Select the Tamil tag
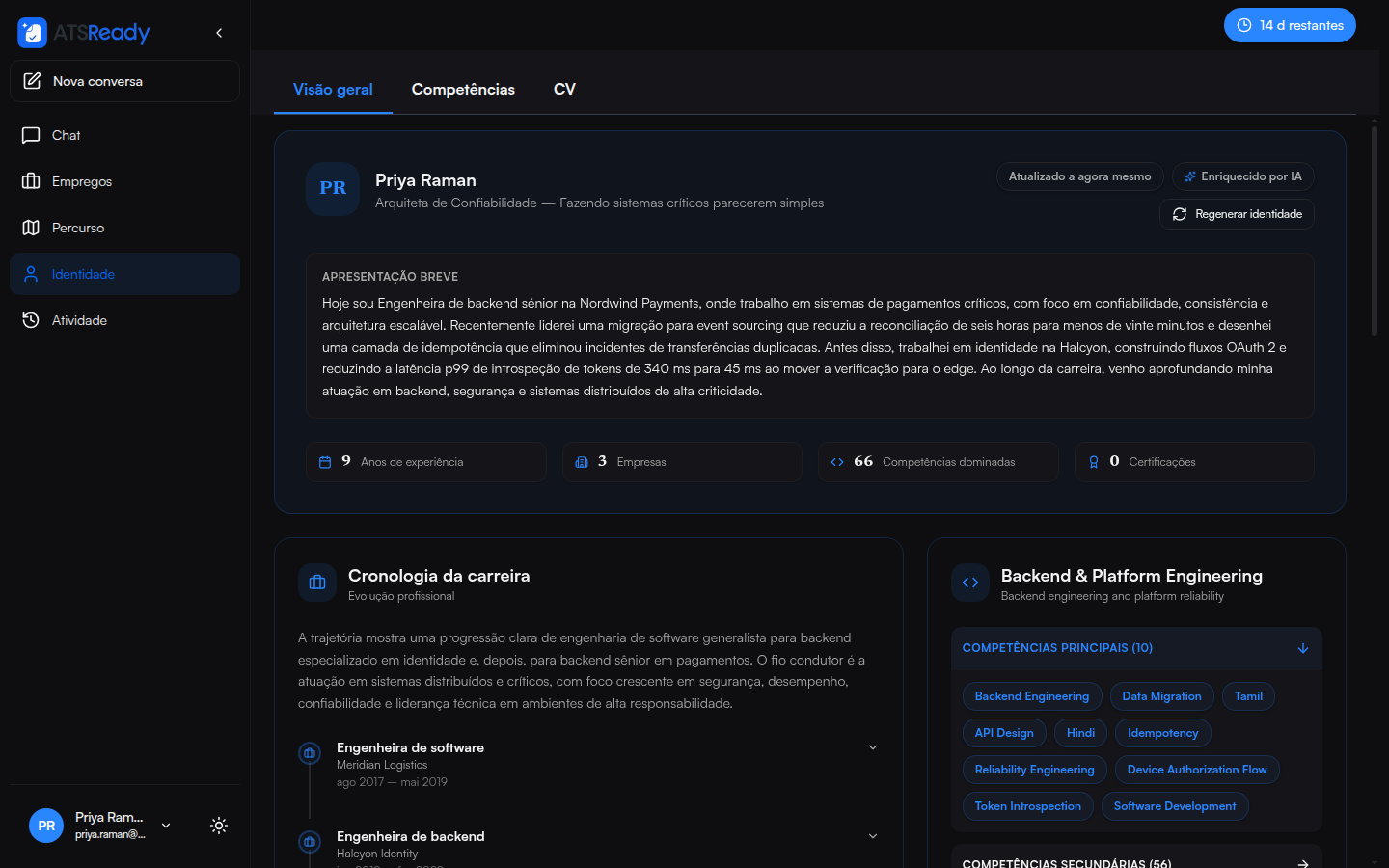Image resolution: width=1389 pixels, height=868 pixels. (1248, 696)
